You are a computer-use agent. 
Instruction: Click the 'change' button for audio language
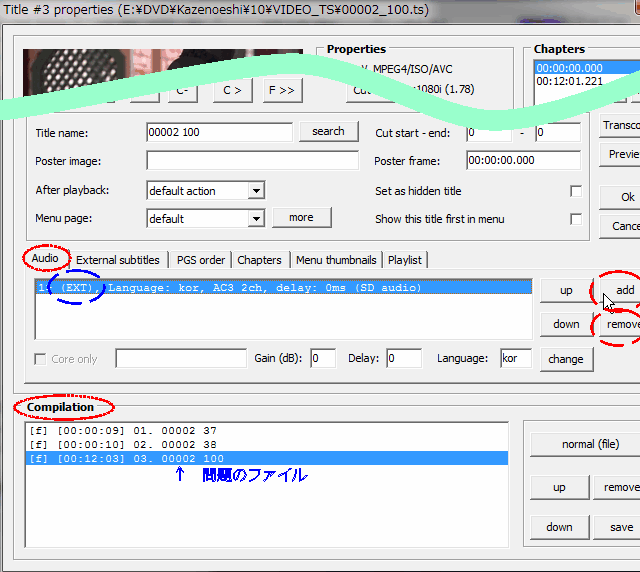click(566, 359)
